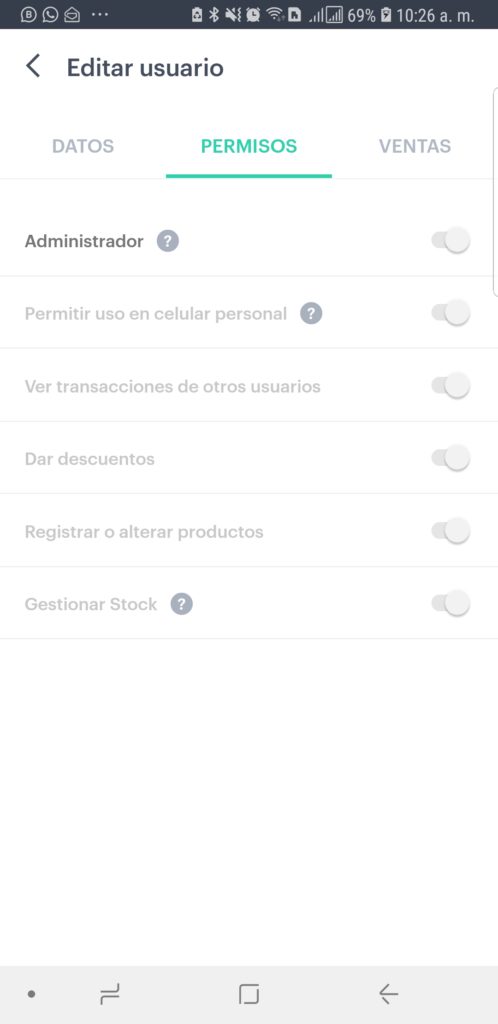The height and width of the screenshot is (1024, 498).
Task: Tap Android recent apps navigation icon
Action: click(110, 994)
